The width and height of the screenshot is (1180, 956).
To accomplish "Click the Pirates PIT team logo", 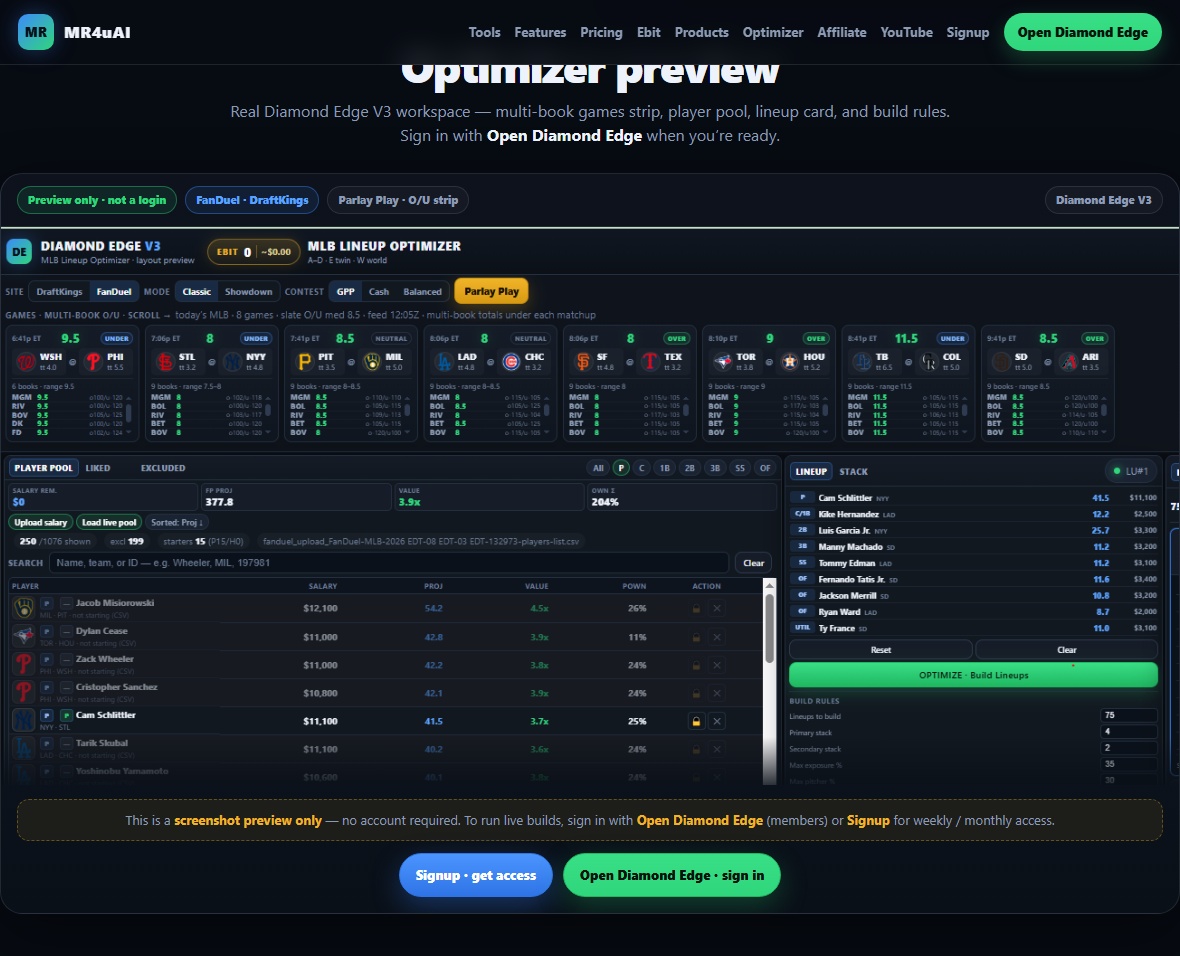I will 304,362.
